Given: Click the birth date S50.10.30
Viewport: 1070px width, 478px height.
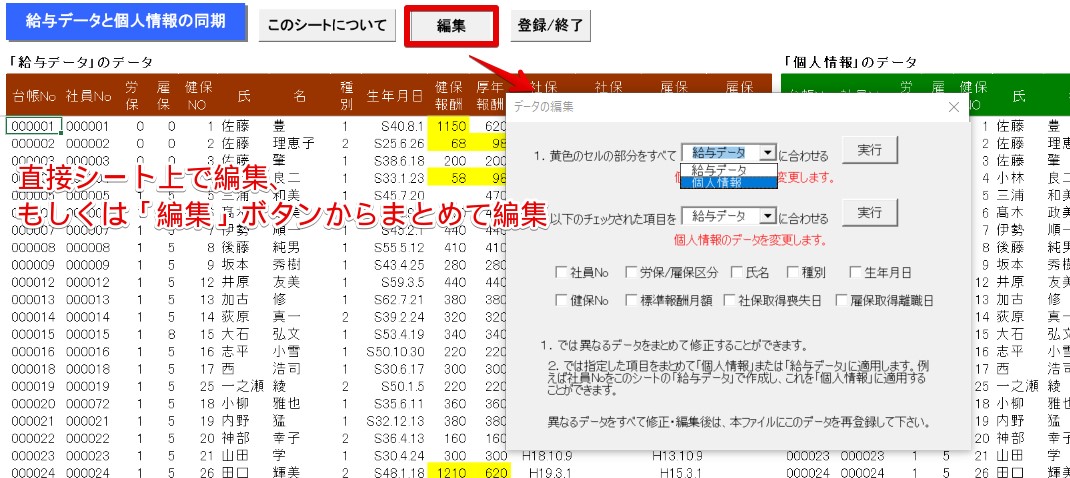Looking at the screenshot, I should tap(396, 351).
